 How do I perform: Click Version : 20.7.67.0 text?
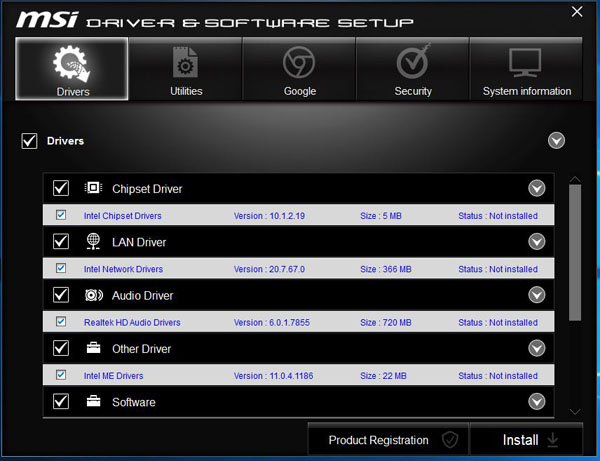[269, 269]
